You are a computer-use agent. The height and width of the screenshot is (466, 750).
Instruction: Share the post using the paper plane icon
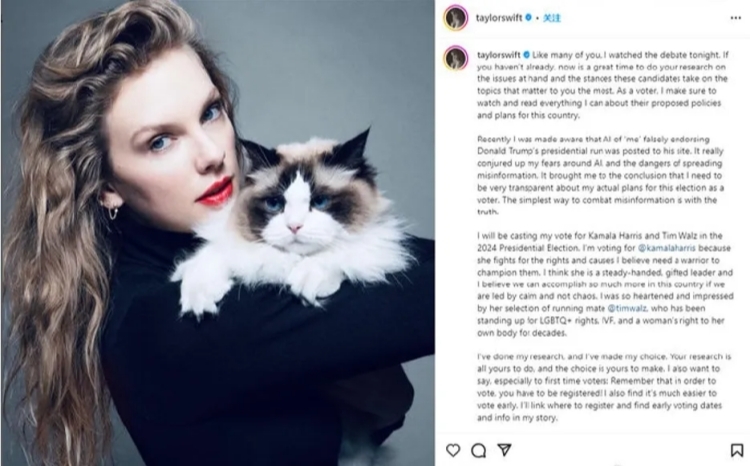pyautogui.click(x=504, y=450)
